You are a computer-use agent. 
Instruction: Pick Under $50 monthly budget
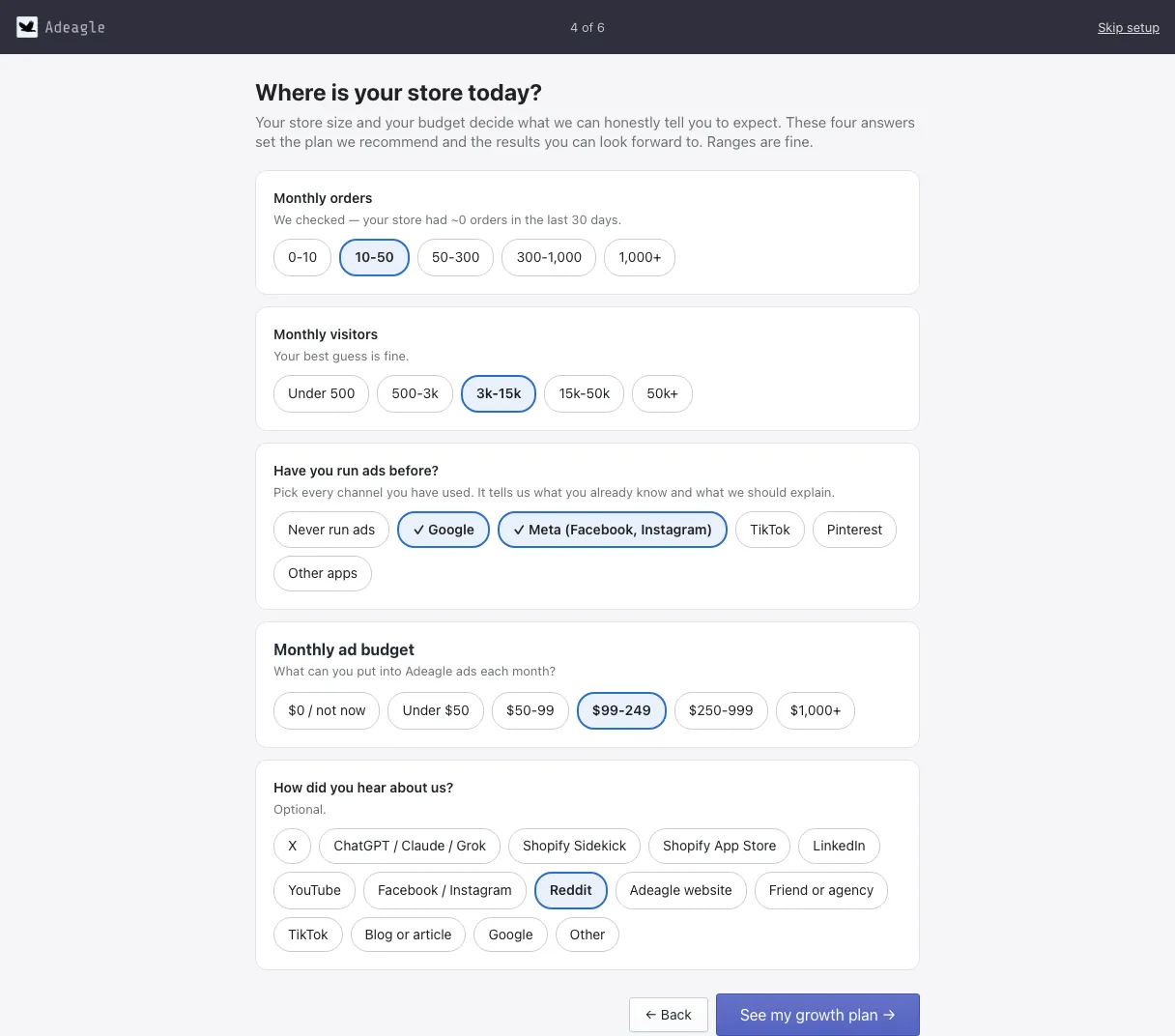click(436, 710)
